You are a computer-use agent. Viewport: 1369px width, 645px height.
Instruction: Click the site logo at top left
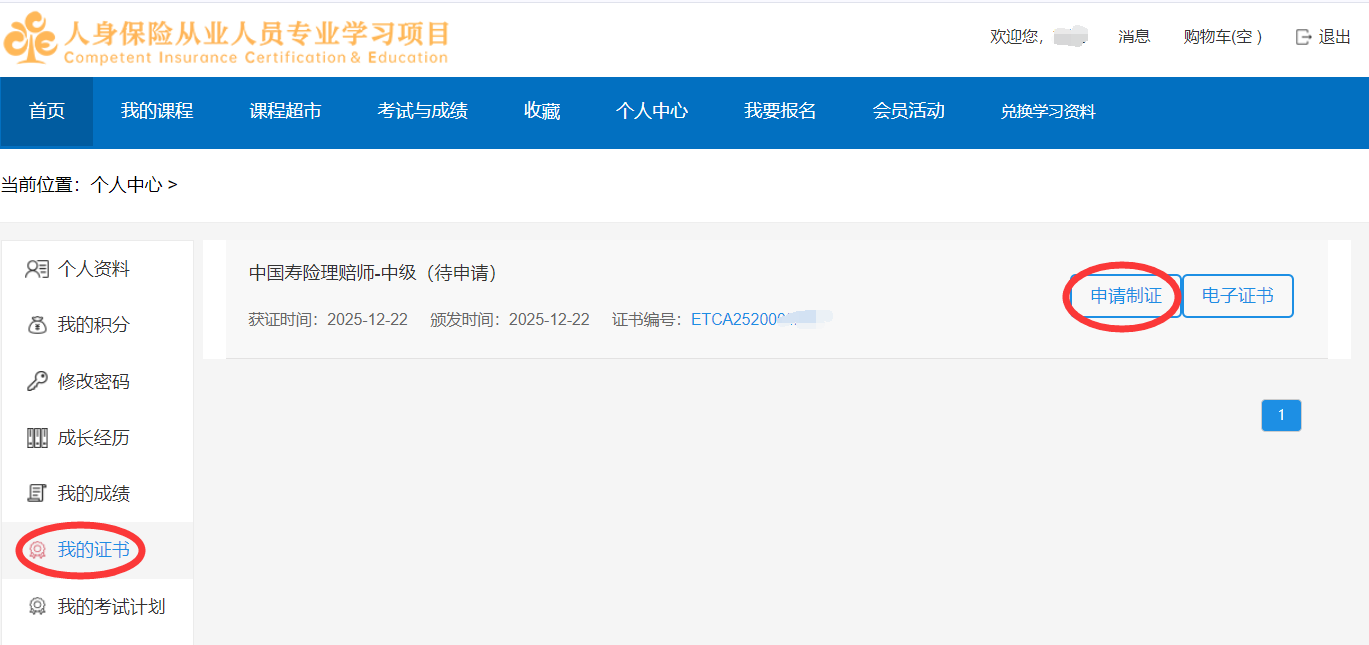[x=30, y=38]
